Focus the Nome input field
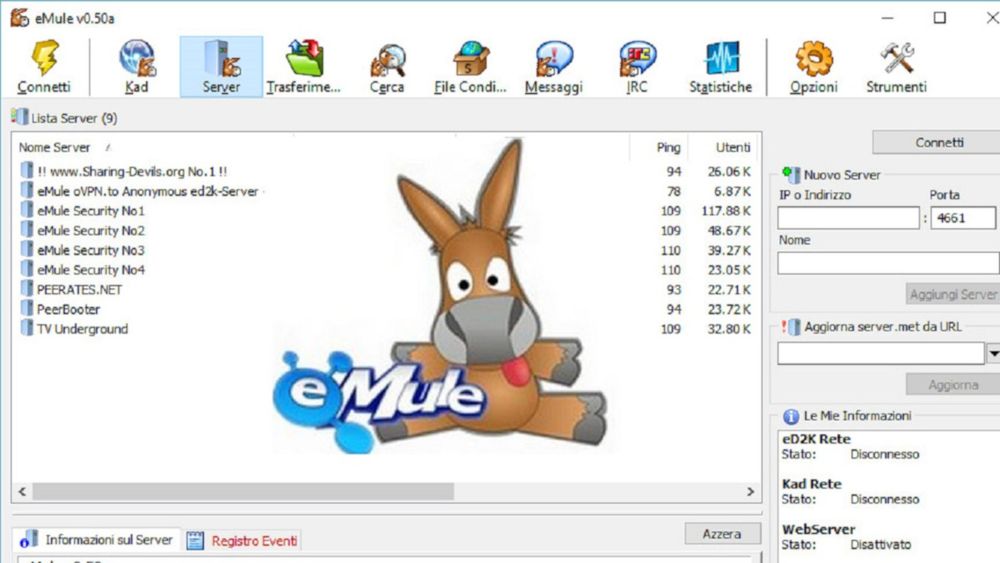 point(888,263)
